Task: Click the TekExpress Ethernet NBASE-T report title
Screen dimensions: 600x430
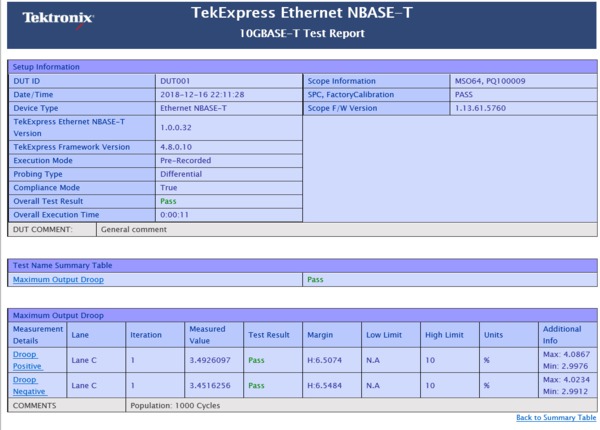Action: click(x=301, y=14)
